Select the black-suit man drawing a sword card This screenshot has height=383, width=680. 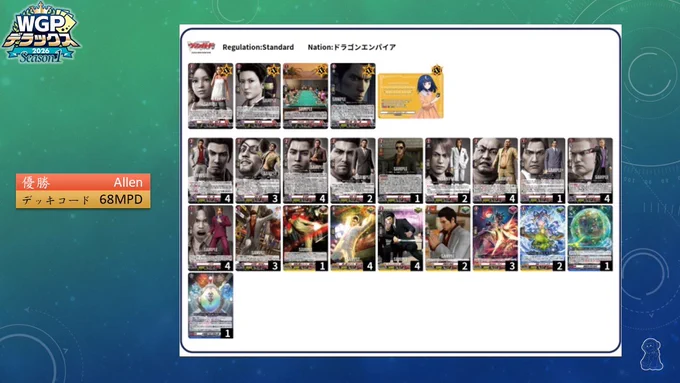[400, 238]
